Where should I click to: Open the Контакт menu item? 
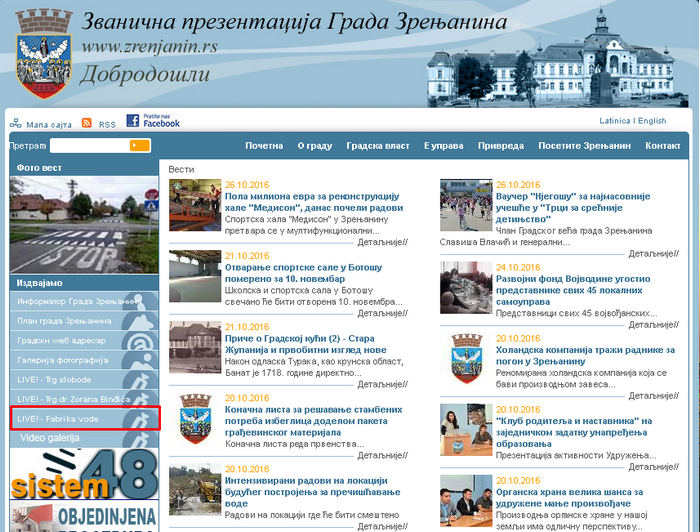pos(662,145)
